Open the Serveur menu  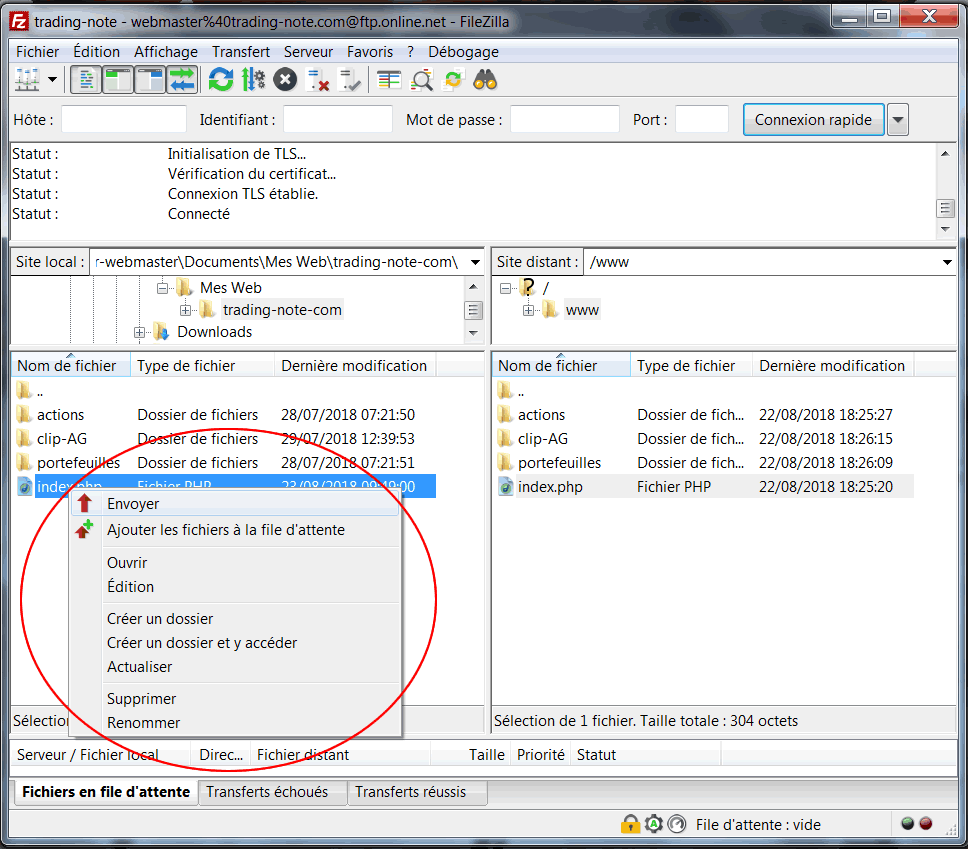[308, 52]
